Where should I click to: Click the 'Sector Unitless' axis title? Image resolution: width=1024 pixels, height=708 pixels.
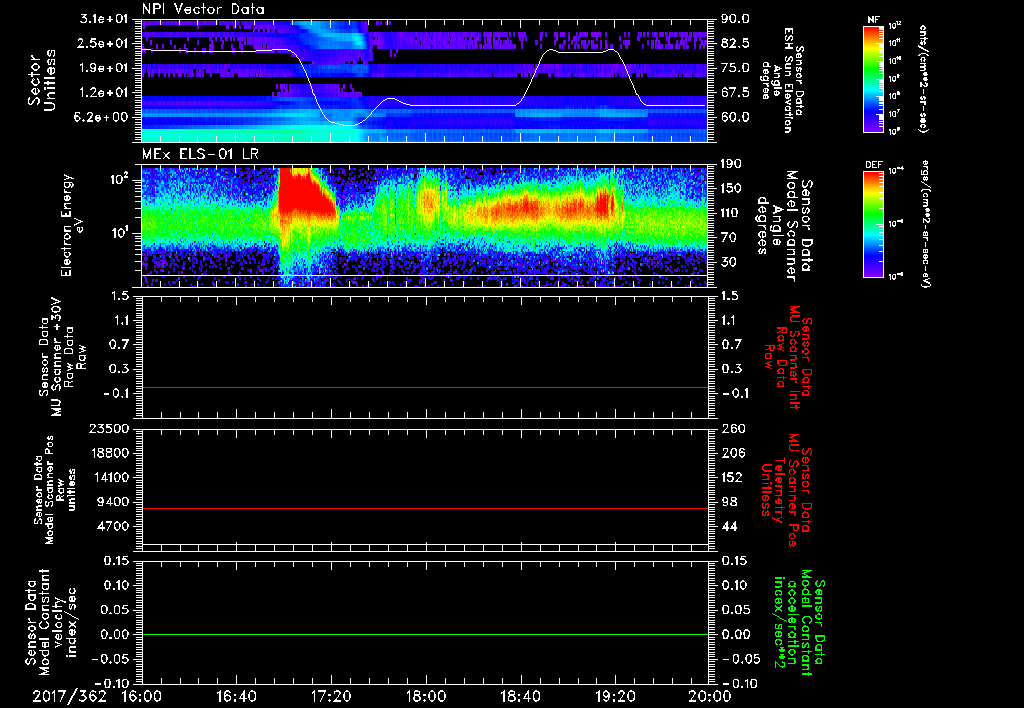[42, 80]
